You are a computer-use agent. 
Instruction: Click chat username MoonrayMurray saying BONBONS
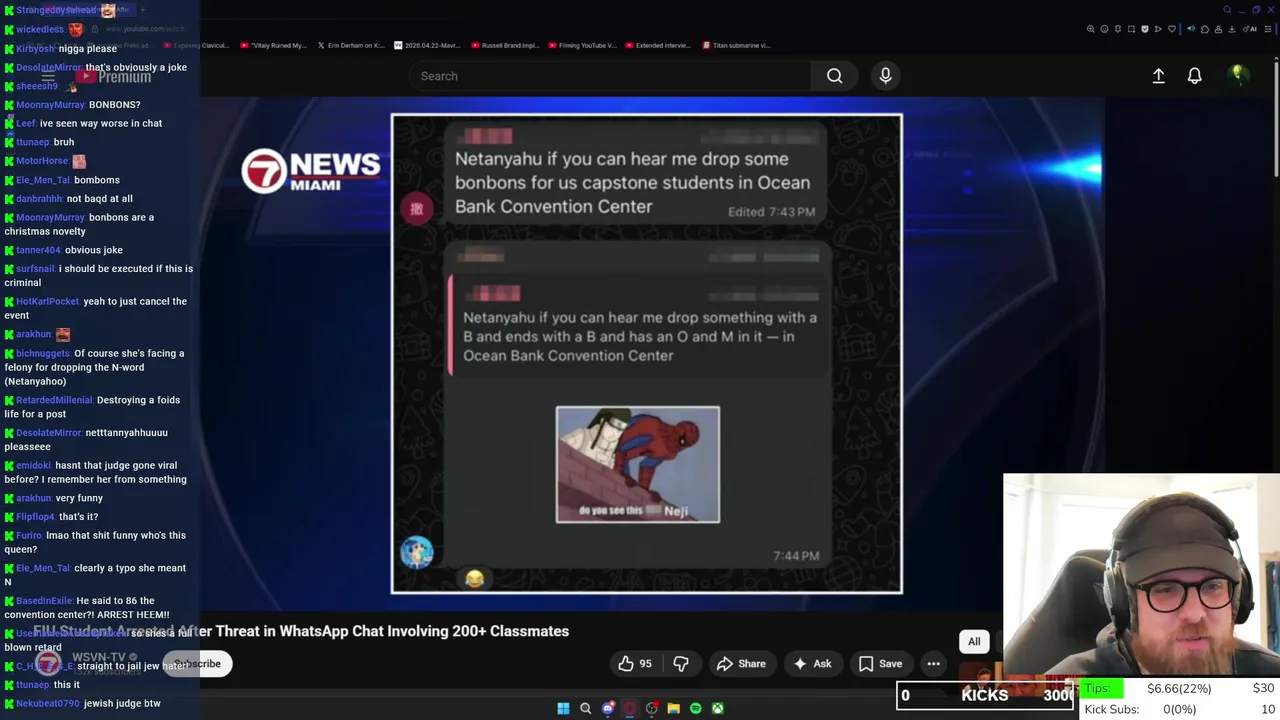click(51, 105)
